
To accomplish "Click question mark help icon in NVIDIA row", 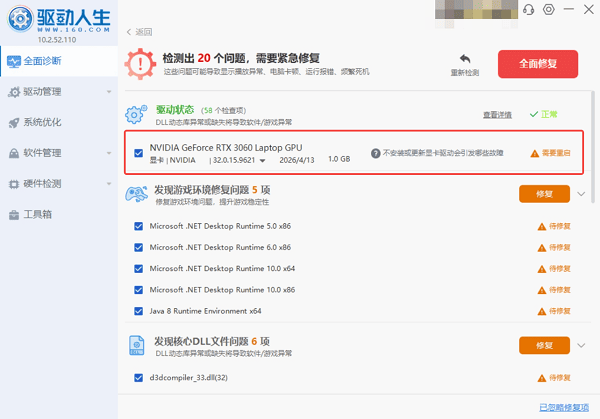I will pos(375,153).
